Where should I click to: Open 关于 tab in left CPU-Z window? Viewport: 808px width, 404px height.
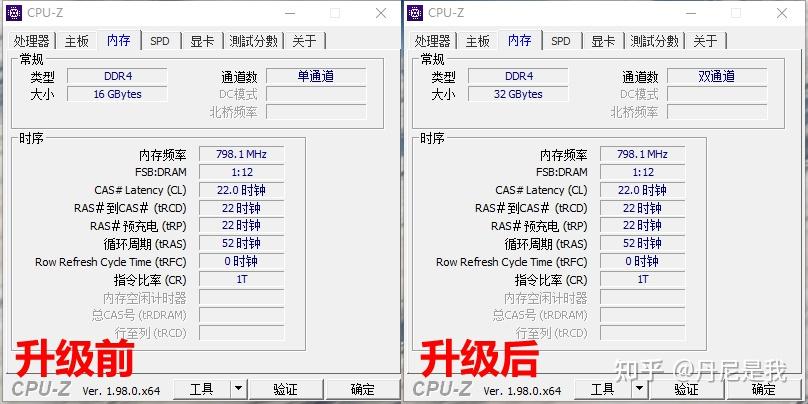tap(304, 41)
